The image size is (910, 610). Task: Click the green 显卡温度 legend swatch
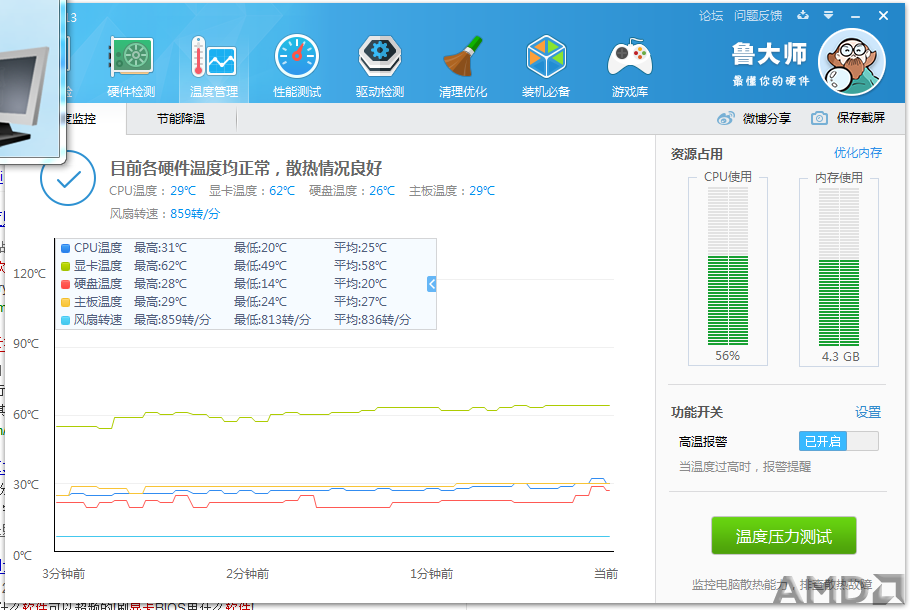(66, 266)
